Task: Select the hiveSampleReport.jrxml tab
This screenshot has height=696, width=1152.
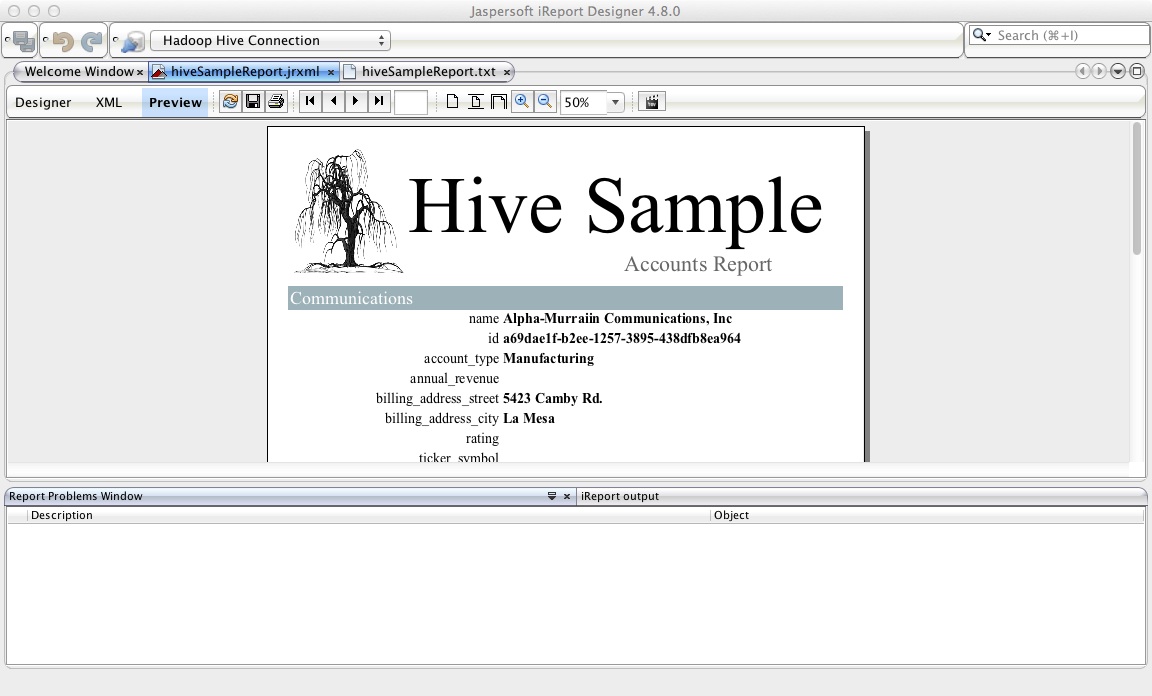Action: (245, 71)
